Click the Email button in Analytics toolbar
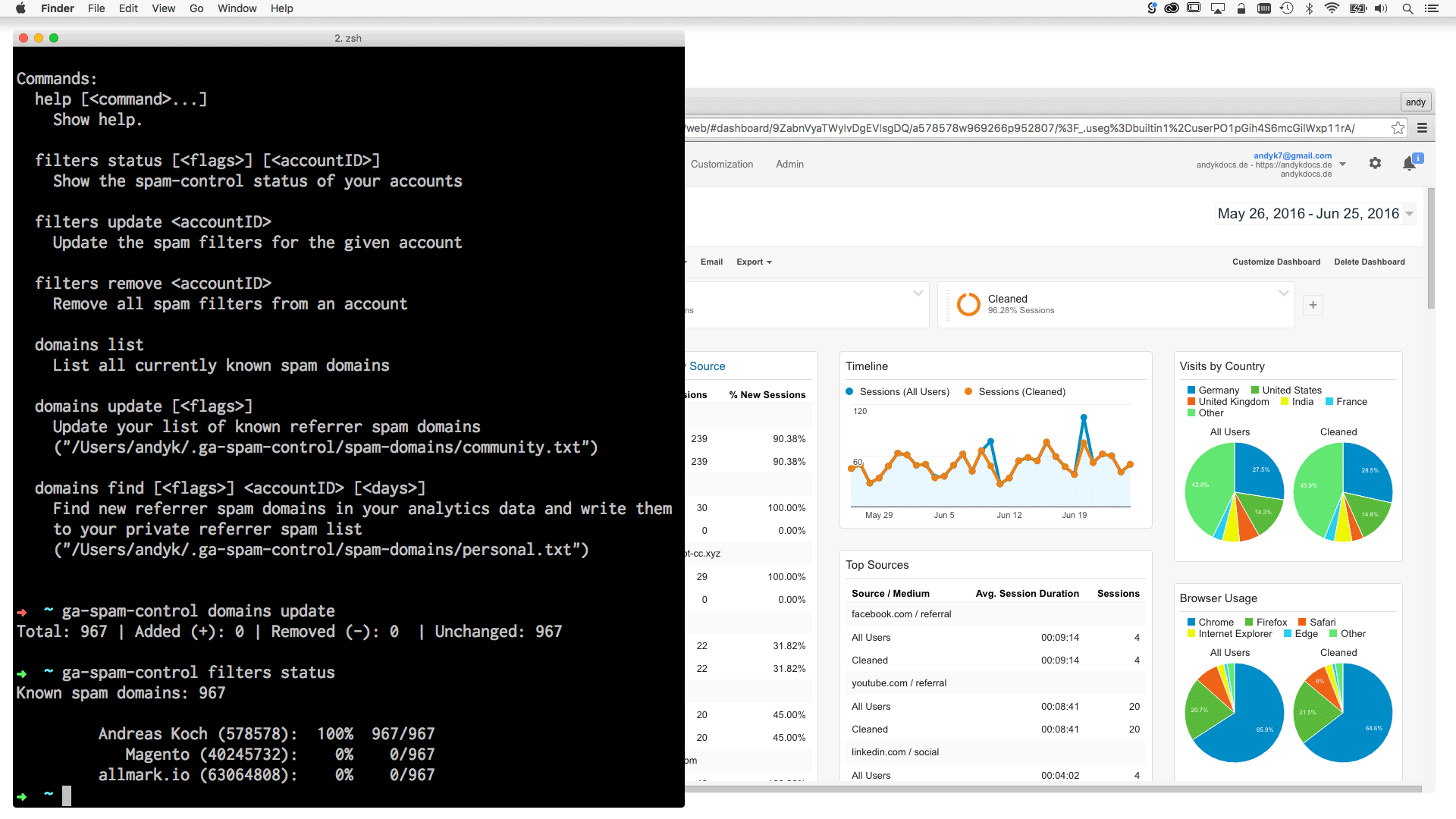The width and height of the screenshot is (1456, 819). tap(711, 261)
